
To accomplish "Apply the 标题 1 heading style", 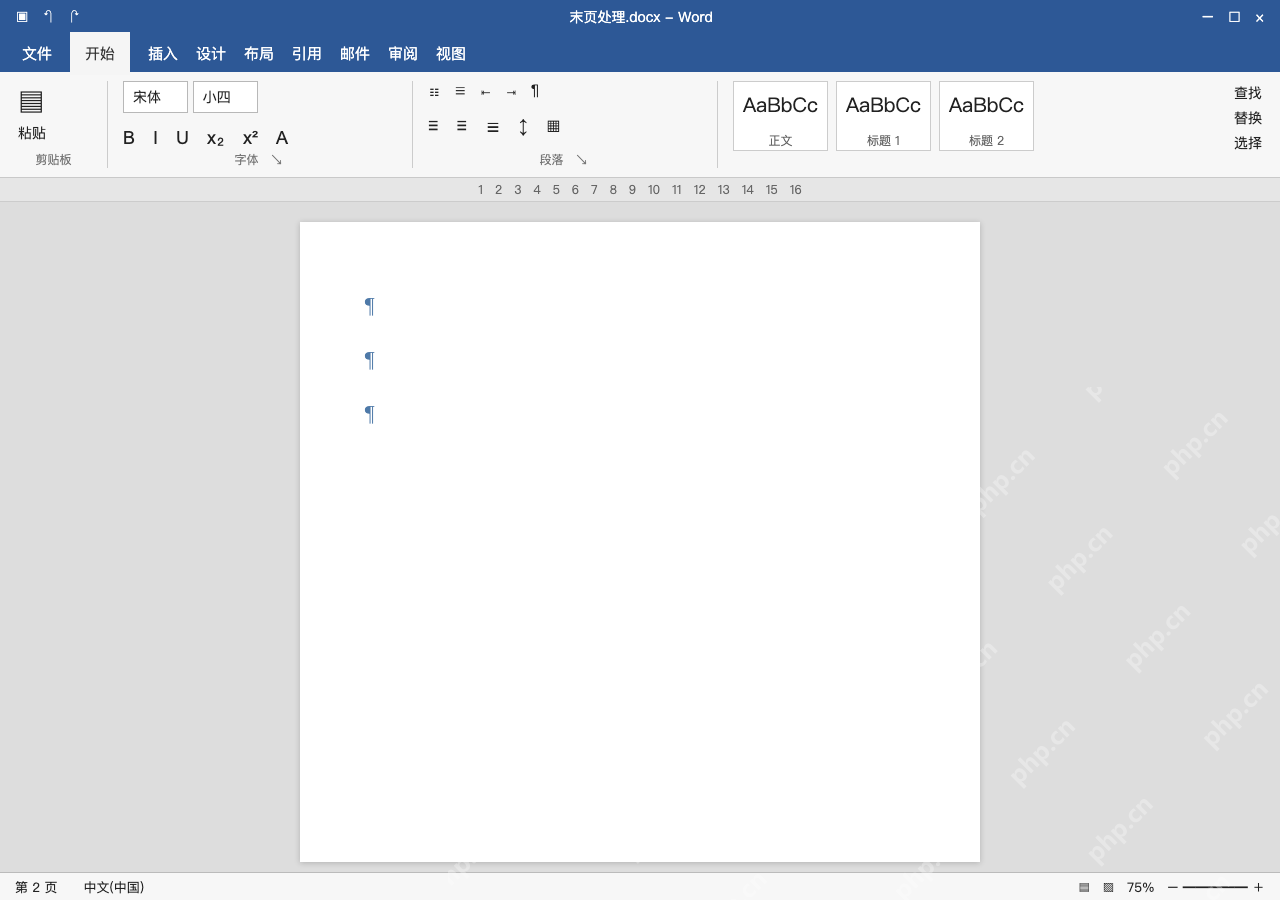I will pos(883,116).
